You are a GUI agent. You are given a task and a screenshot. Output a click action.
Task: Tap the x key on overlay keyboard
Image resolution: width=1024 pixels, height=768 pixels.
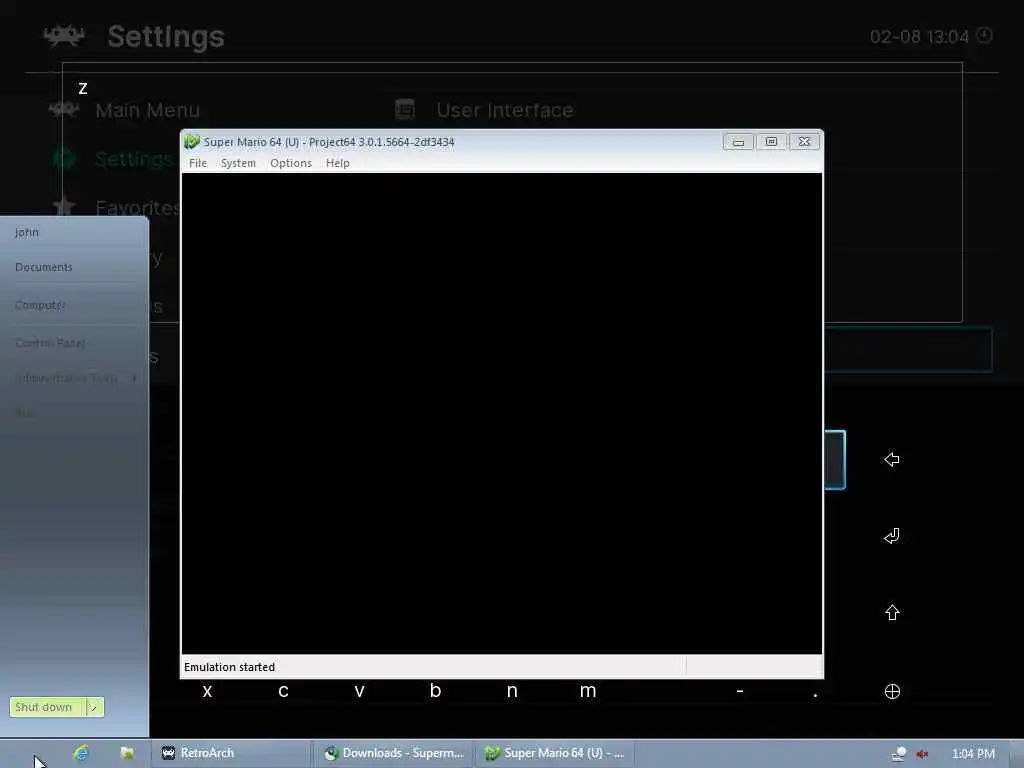coord(207,691)
